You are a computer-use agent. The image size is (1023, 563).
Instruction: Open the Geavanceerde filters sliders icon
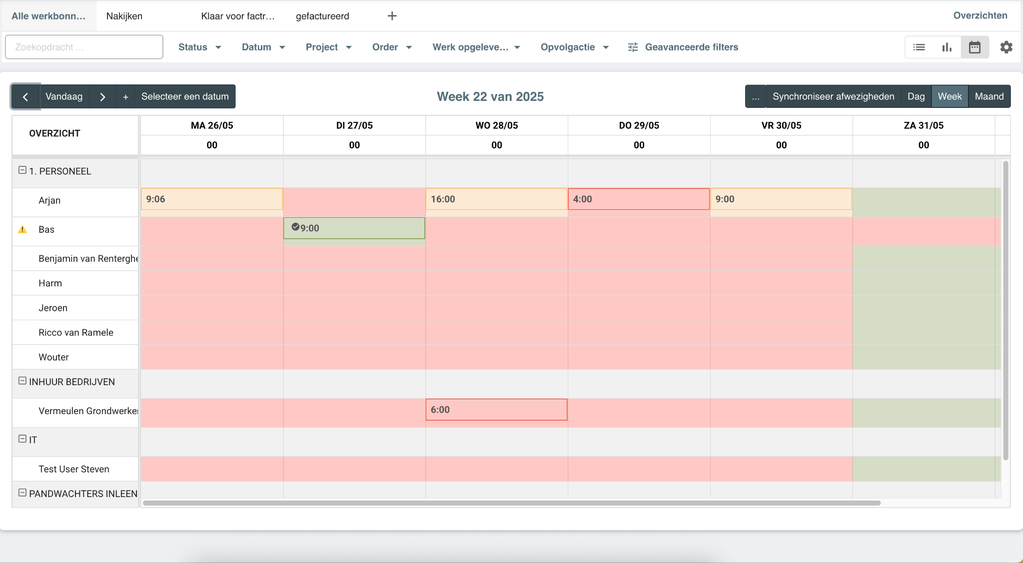point(633,47)
